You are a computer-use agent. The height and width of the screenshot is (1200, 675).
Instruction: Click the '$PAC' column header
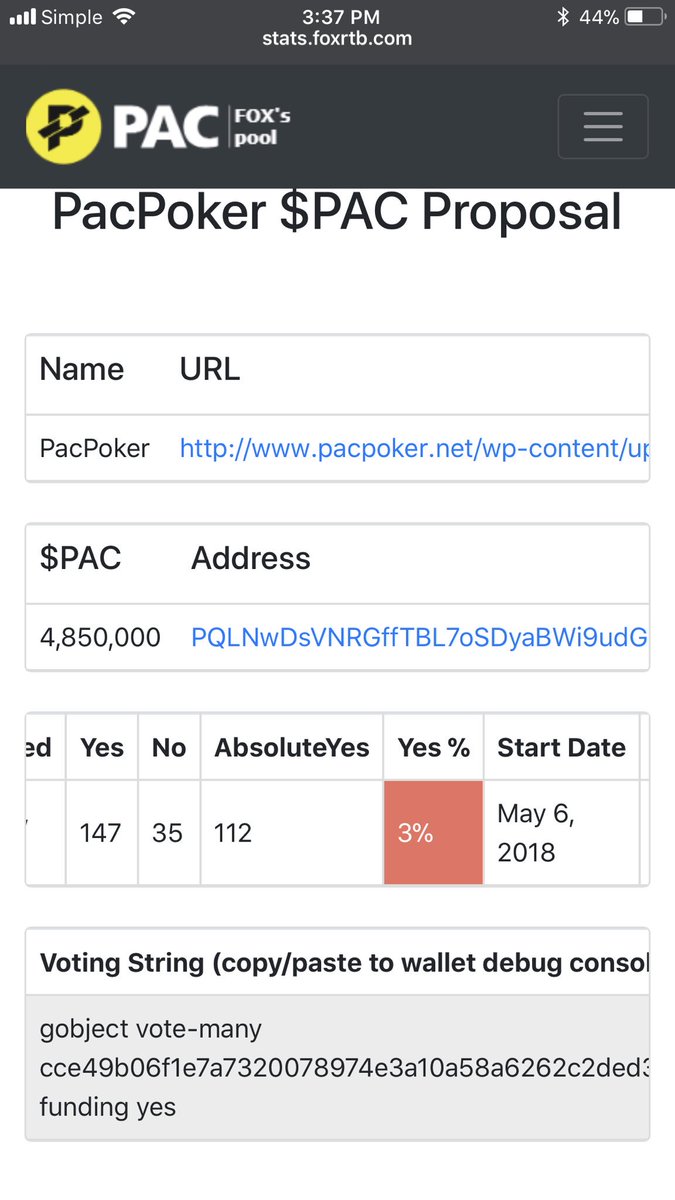[x=81, y=558]
